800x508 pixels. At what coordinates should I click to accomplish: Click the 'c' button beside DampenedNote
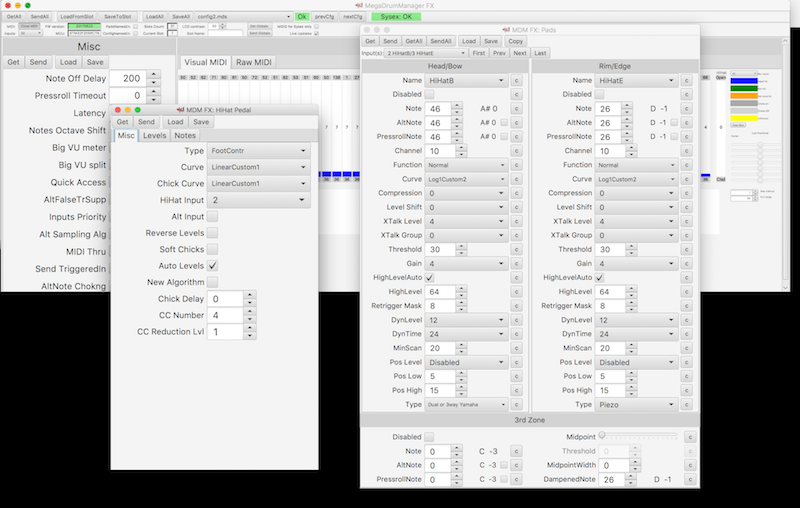(689, 479)
